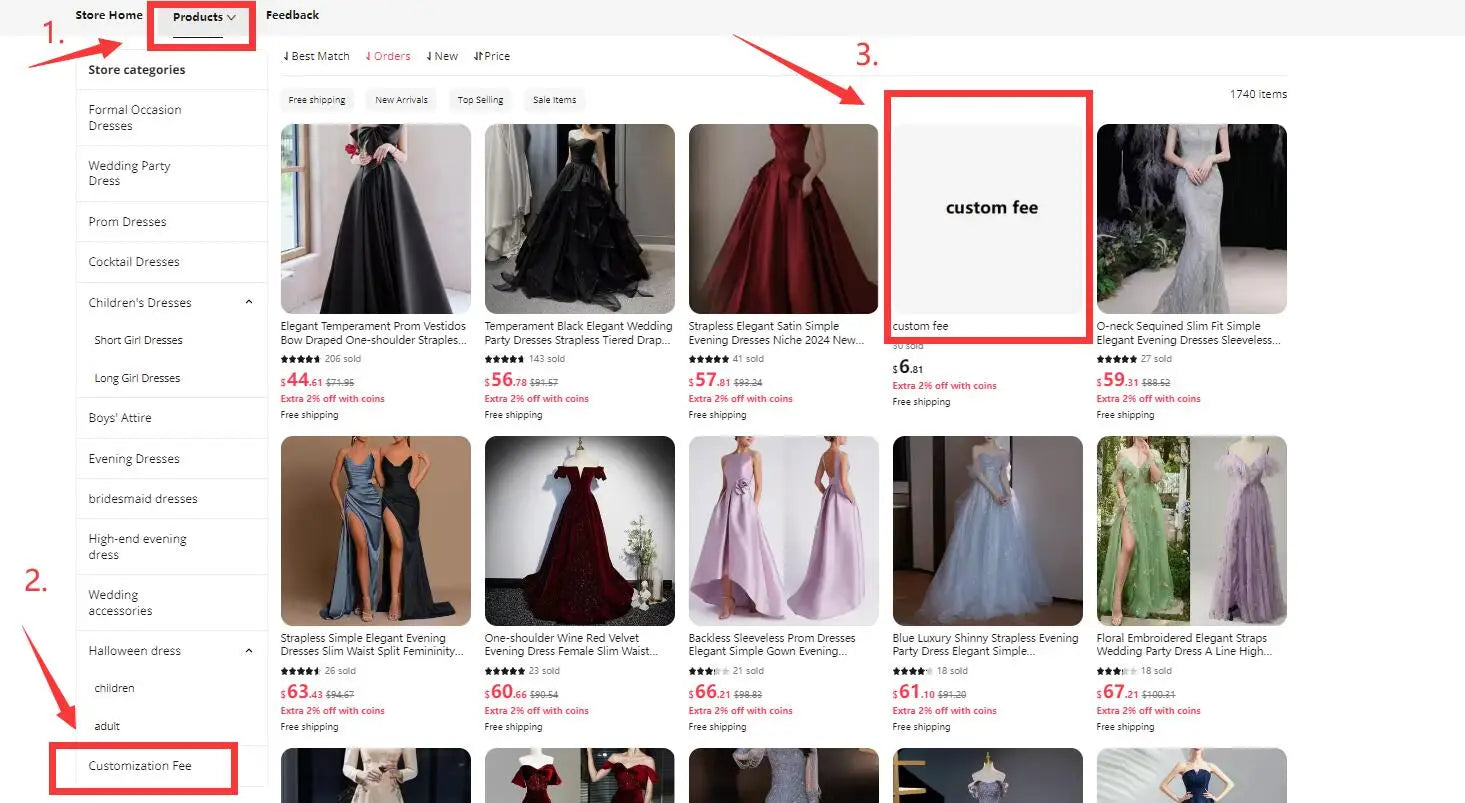Toggle the Free shipping filter chip
The image size is (1465, 803).
click(x=317, y=99)
